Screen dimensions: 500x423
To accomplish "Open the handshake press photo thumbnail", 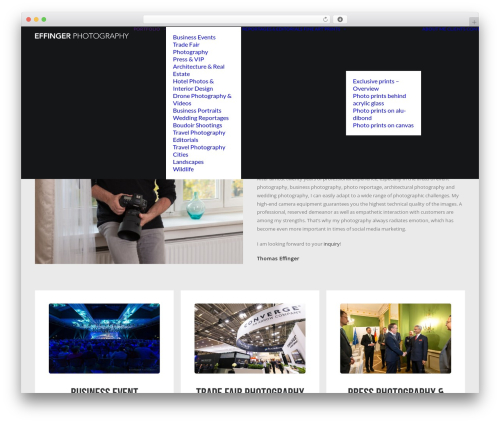I will tap(396, 338).
